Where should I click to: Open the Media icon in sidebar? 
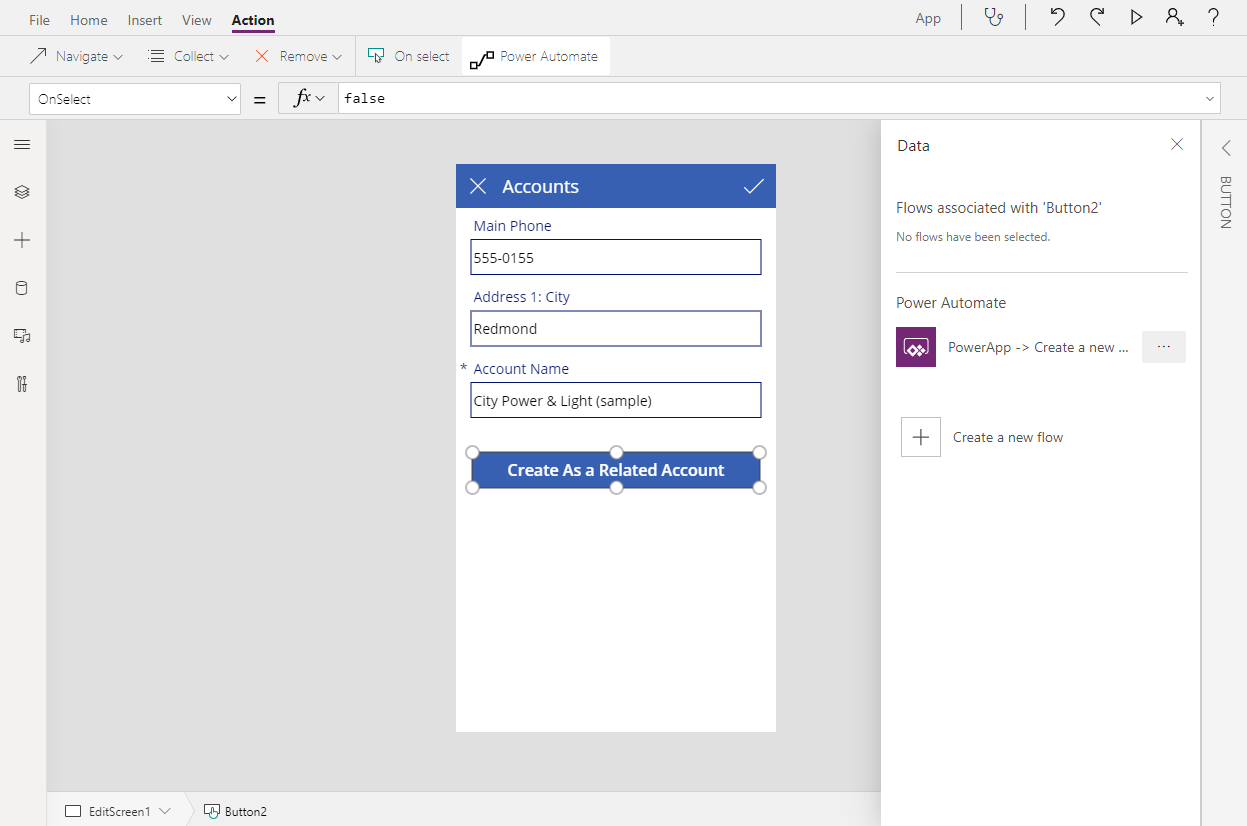(x=22, y=336)
